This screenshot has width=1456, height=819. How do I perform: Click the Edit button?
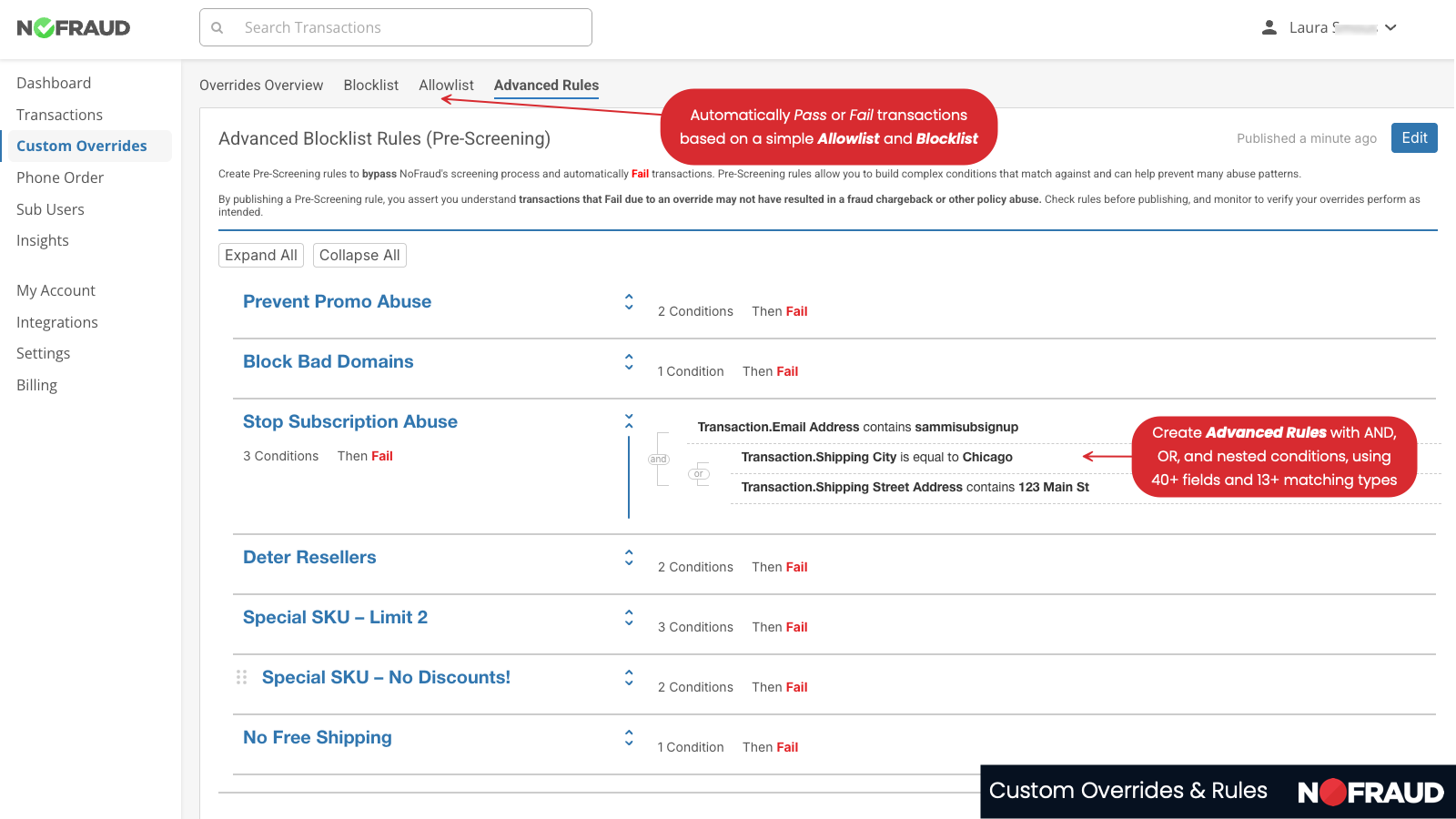[1414, 137]
